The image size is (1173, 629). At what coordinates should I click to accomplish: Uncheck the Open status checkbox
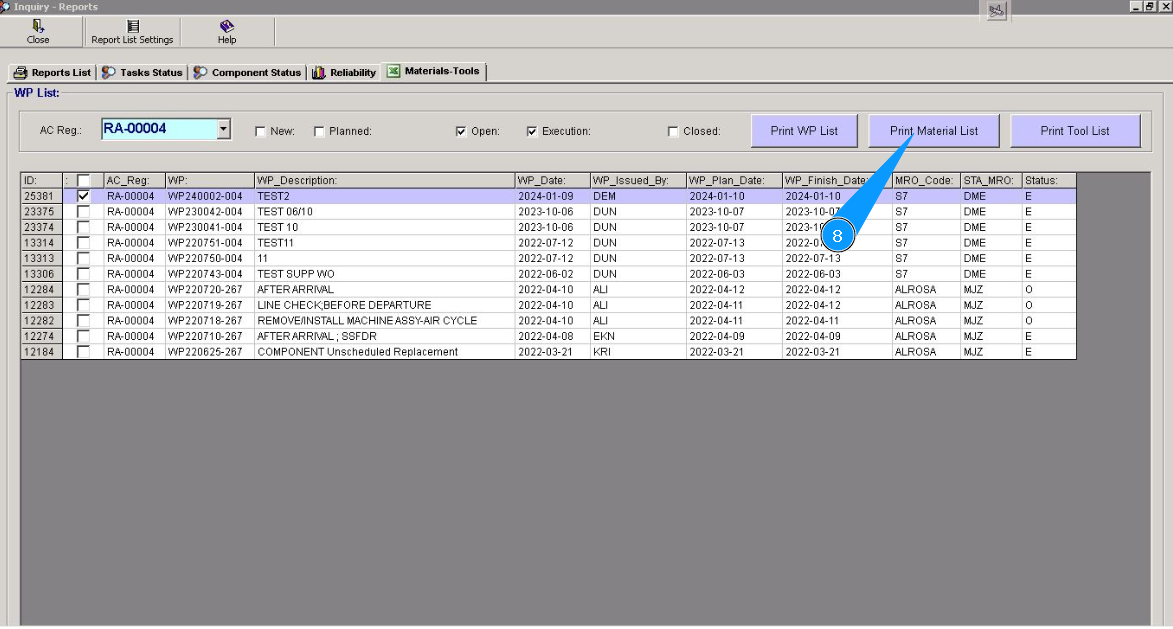461,131
